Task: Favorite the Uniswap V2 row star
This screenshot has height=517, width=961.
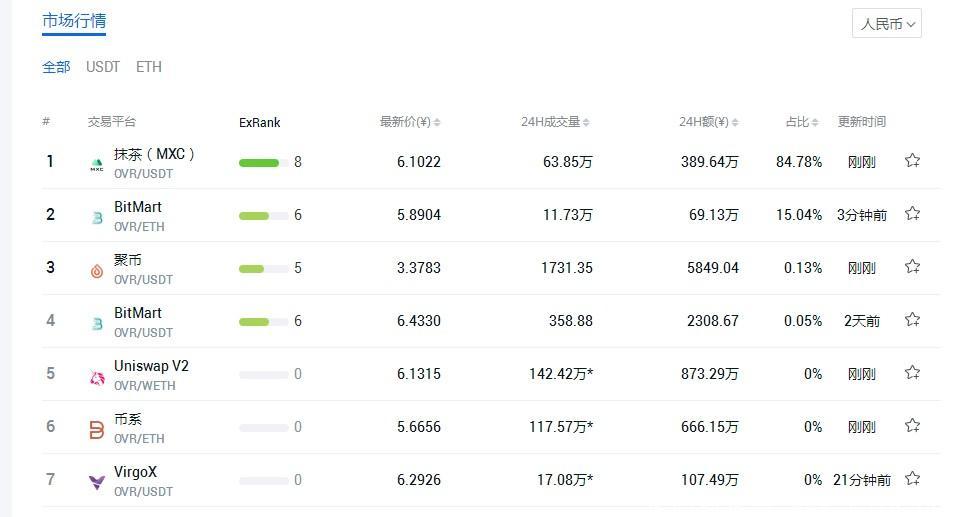Action: tap(912, 372)
